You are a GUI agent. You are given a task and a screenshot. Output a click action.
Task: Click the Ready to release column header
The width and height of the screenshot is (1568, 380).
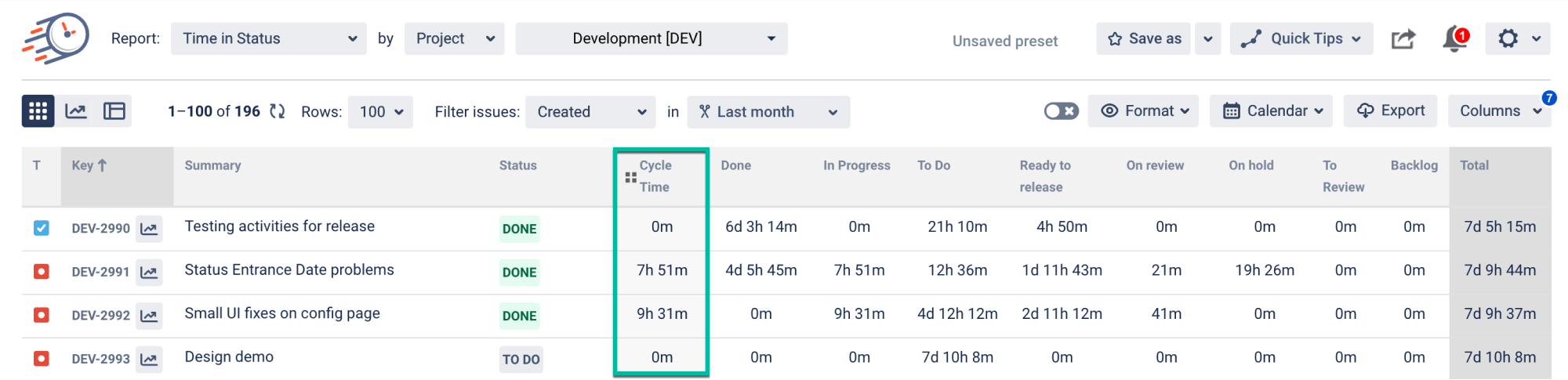1045,176
